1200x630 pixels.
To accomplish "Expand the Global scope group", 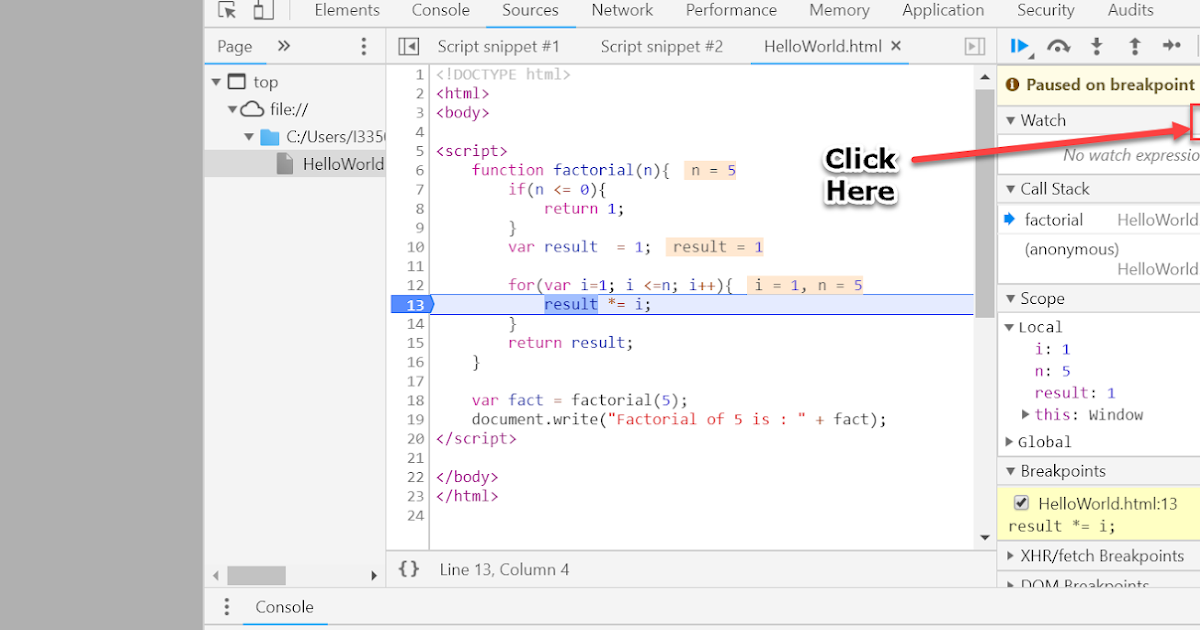I will (x=1009, y=442).
